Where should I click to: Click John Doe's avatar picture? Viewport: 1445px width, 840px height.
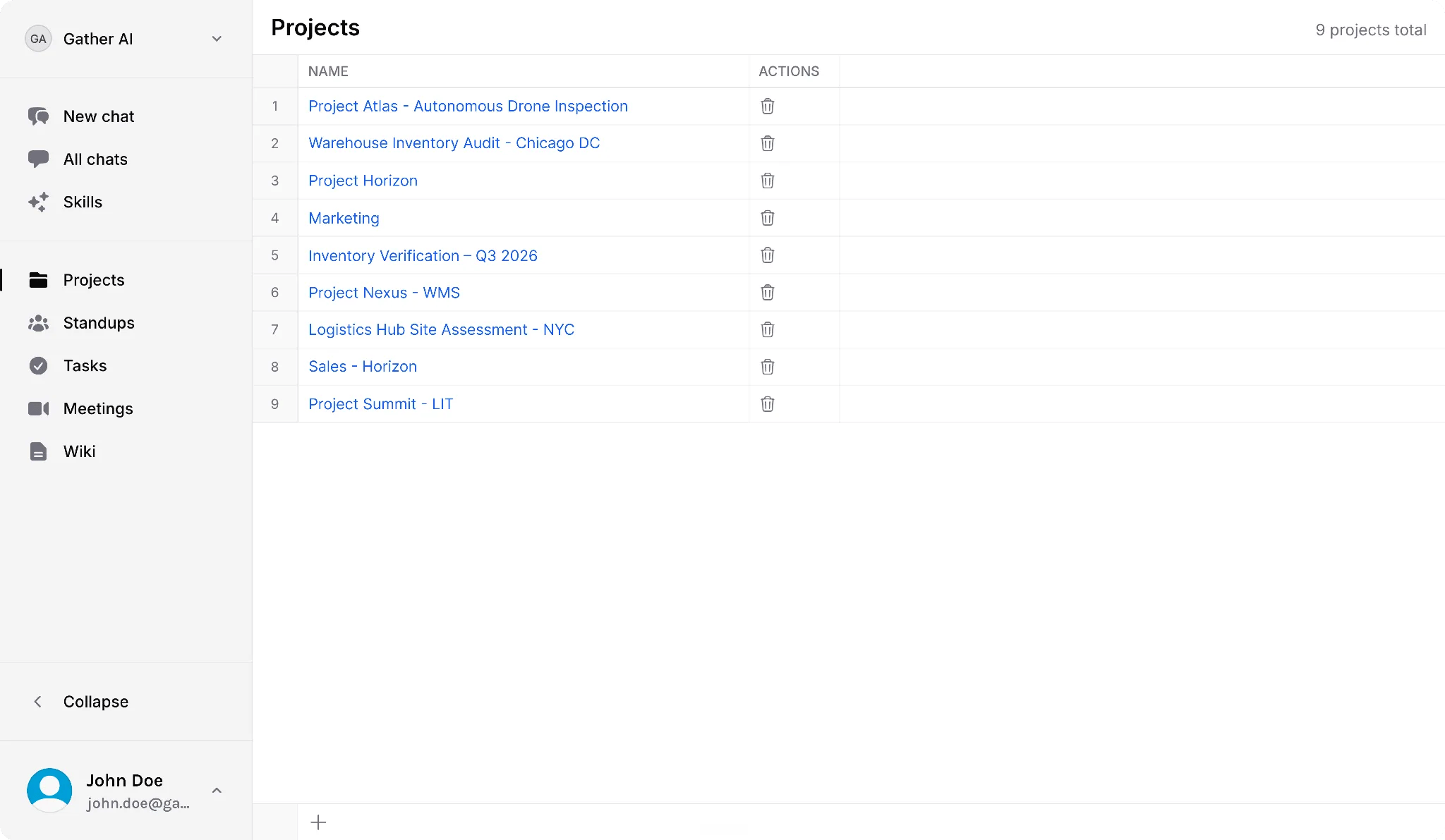(49, 791)
